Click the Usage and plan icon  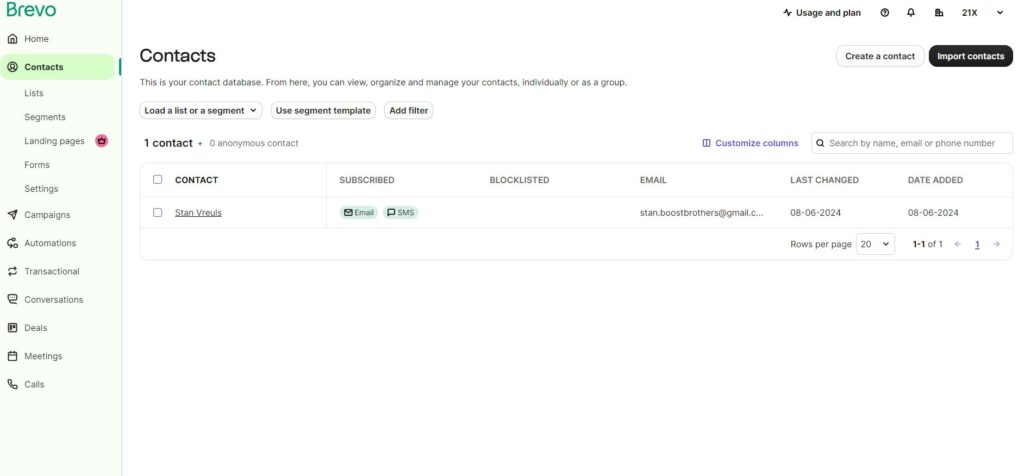(x=788, y=13)
